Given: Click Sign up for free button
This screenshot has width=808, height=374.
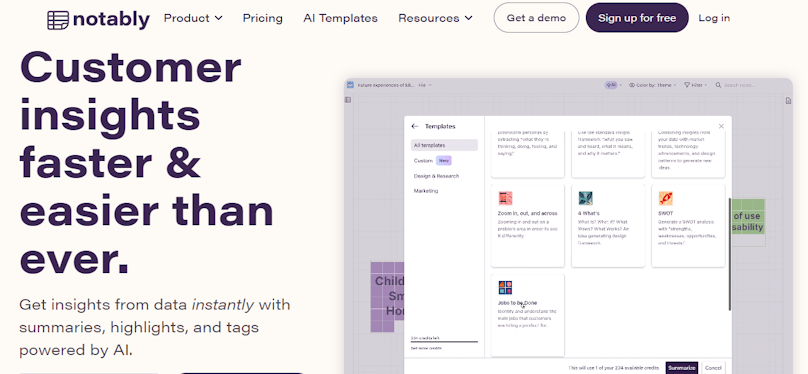Looking at the screenshot, I should point(637,18).
